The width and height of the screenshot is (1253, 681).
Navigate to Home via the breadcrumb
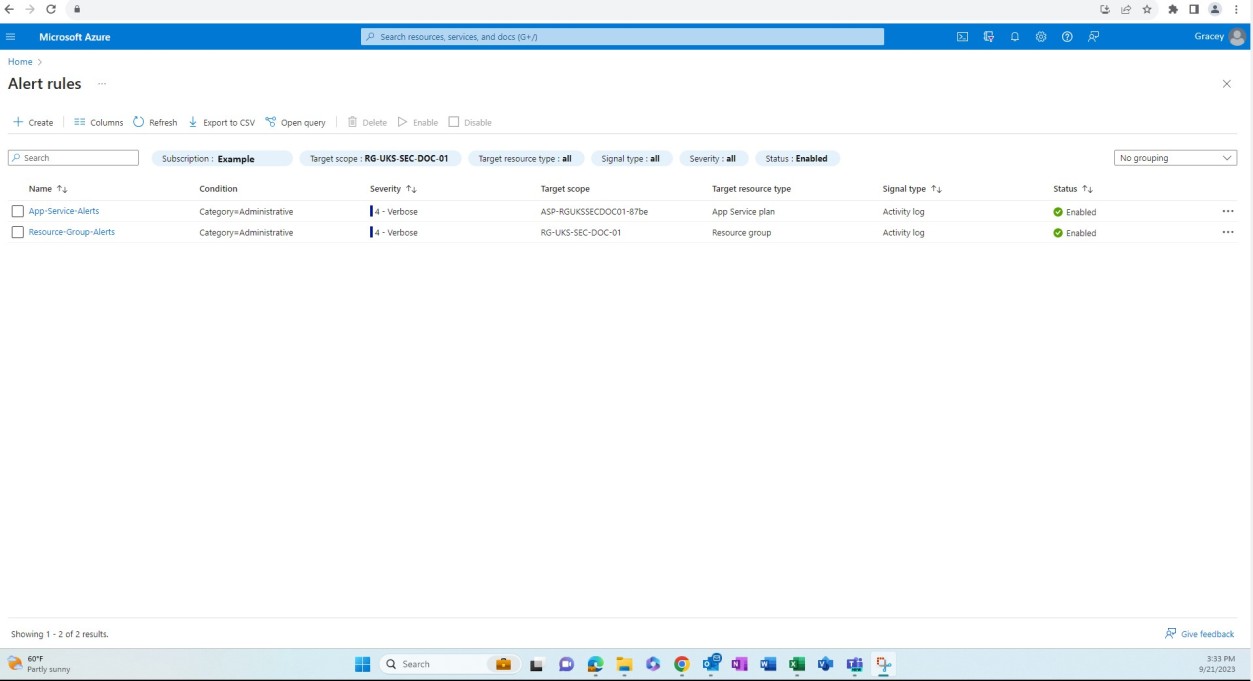click(18, 61)
